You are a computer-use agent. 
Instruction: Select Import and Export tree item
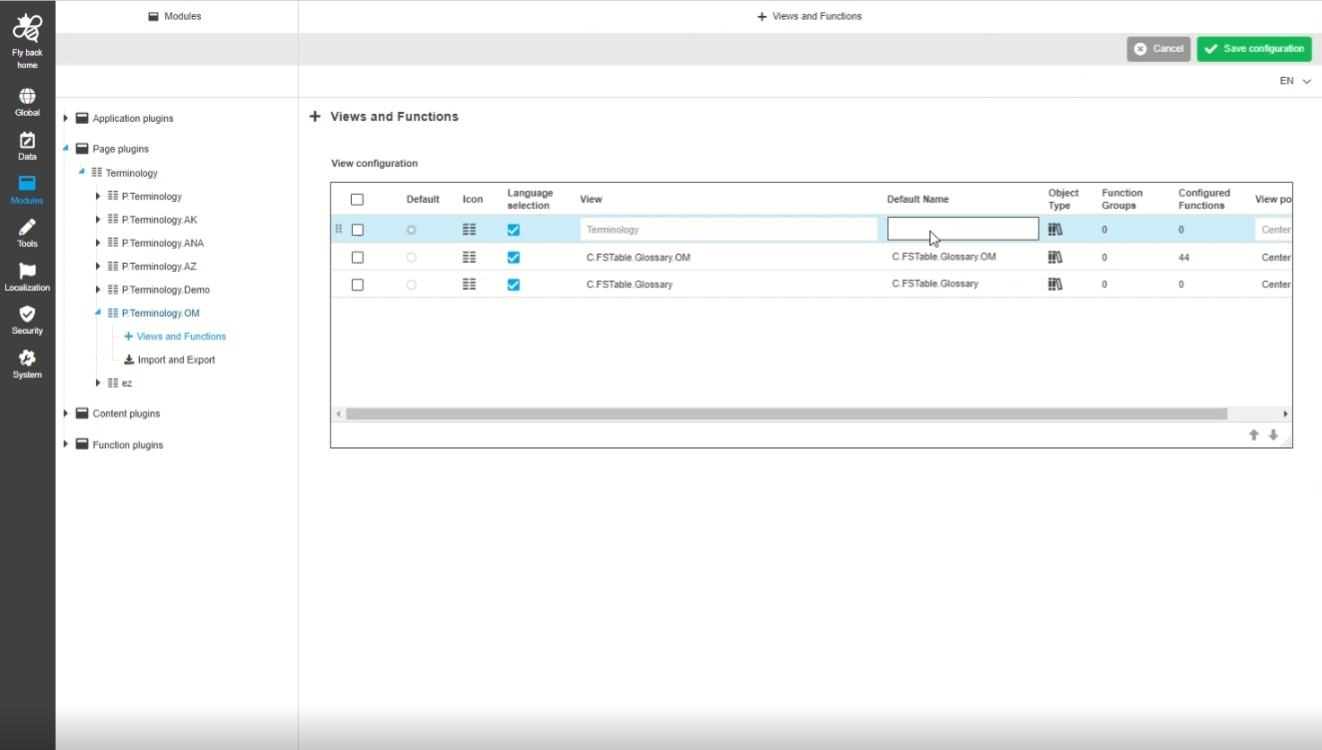click(176, 360)
